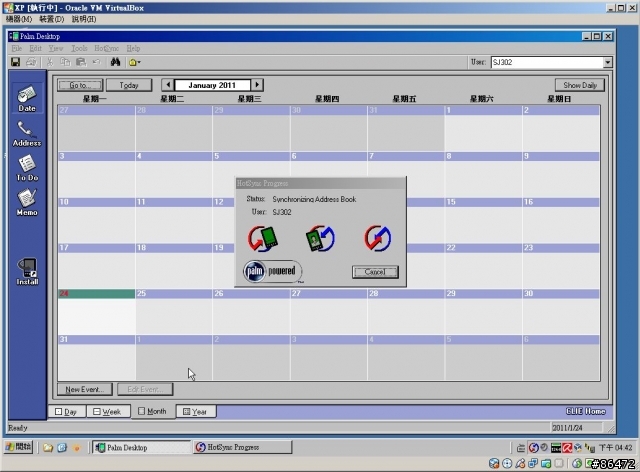Open the HotSync menu
Screen dimensions: 640x472
(x=107, y=49)
